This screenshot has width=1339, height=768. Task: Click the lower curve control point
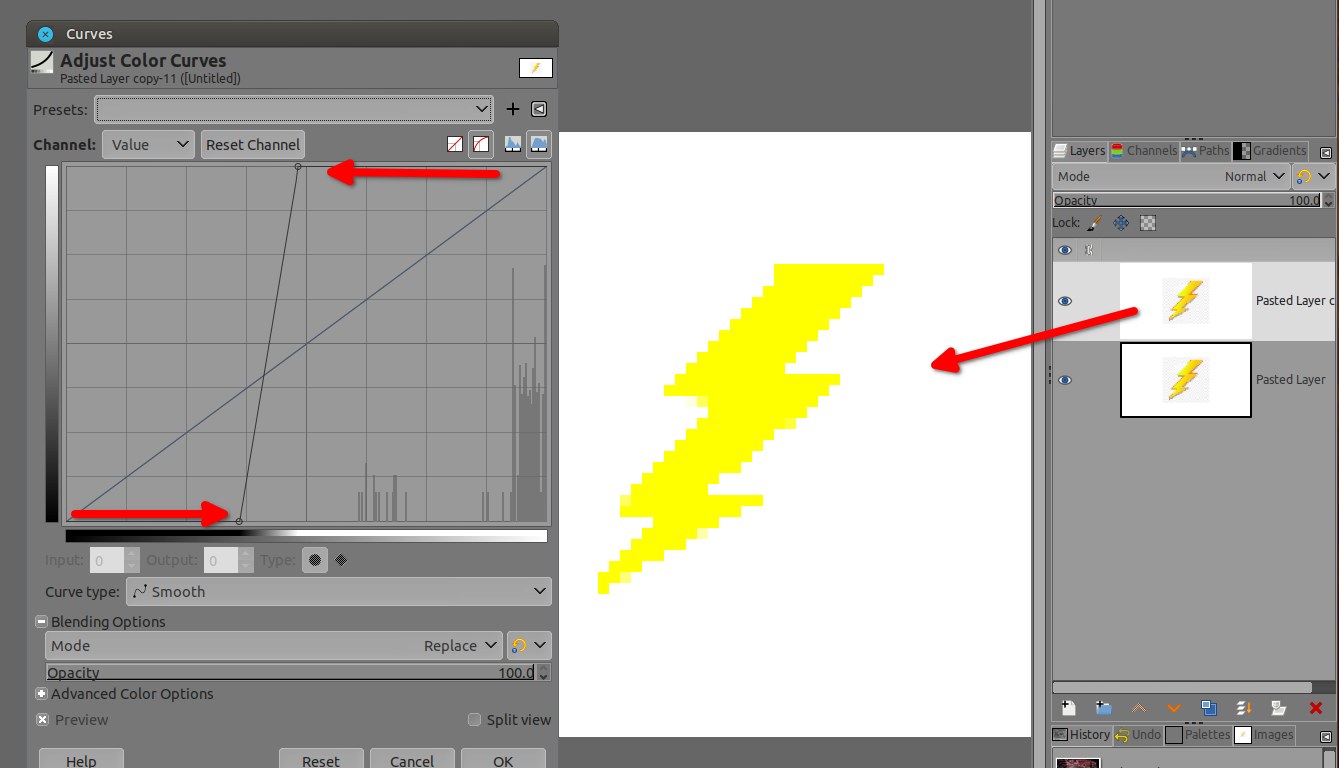click(x=239, y=521)
